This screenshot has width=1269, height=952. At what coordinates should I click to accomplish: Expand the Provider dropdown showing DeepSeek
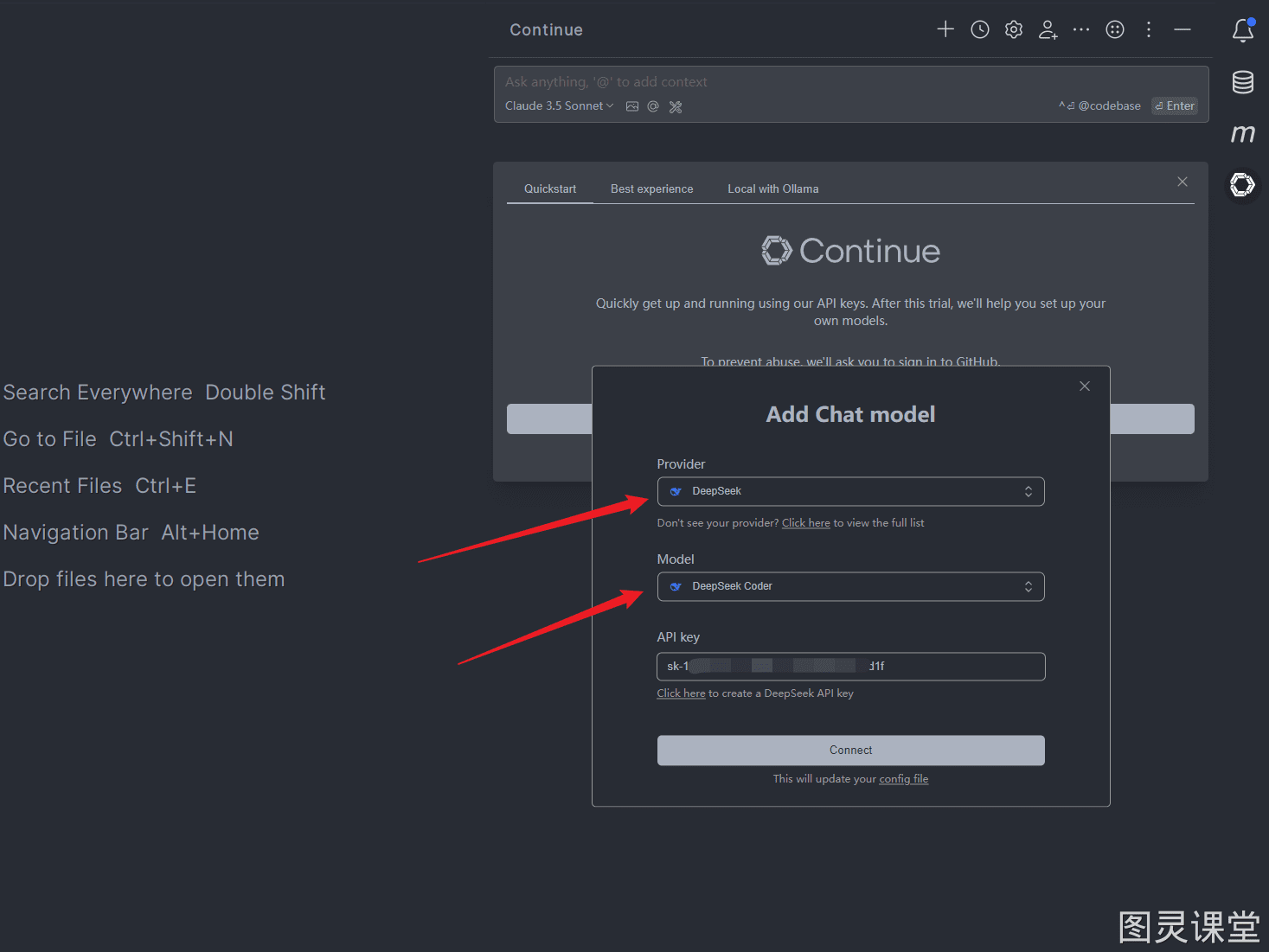coord(851,491)
